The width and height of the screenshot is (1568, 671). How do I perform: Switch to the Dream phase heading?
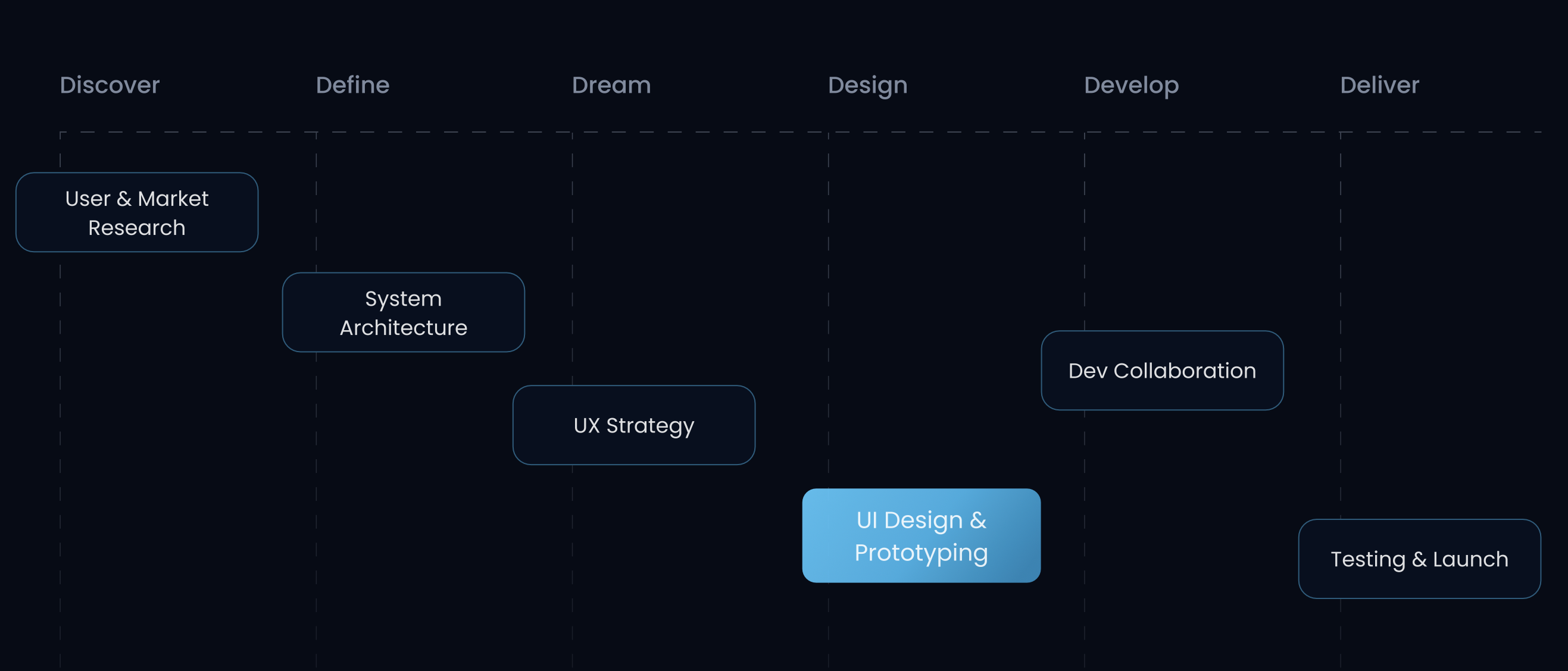[611, 85]
